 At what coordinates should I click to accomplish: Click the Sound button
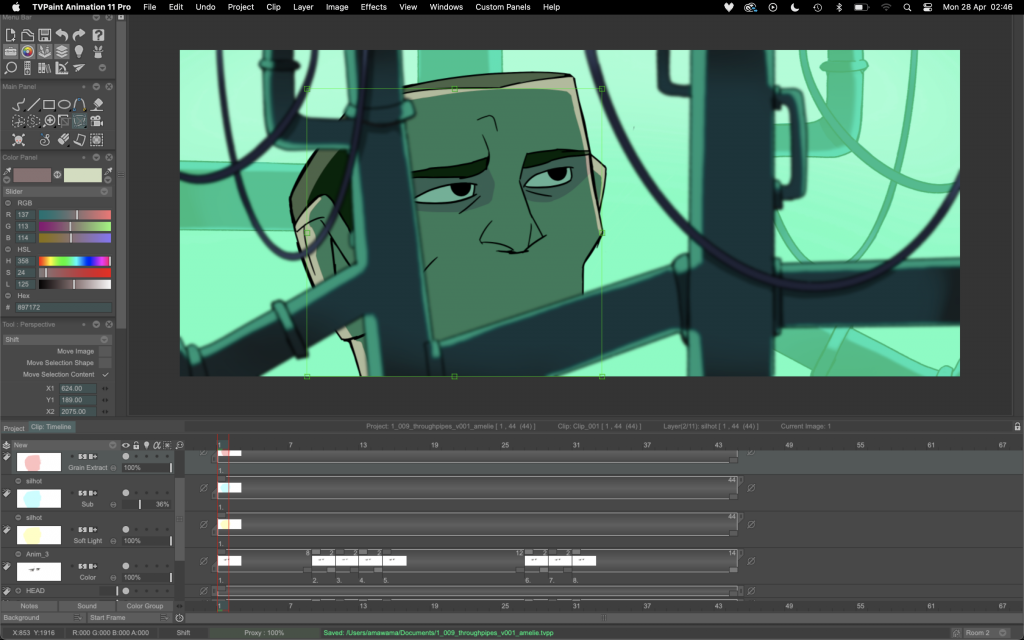[x=87, y=606]
